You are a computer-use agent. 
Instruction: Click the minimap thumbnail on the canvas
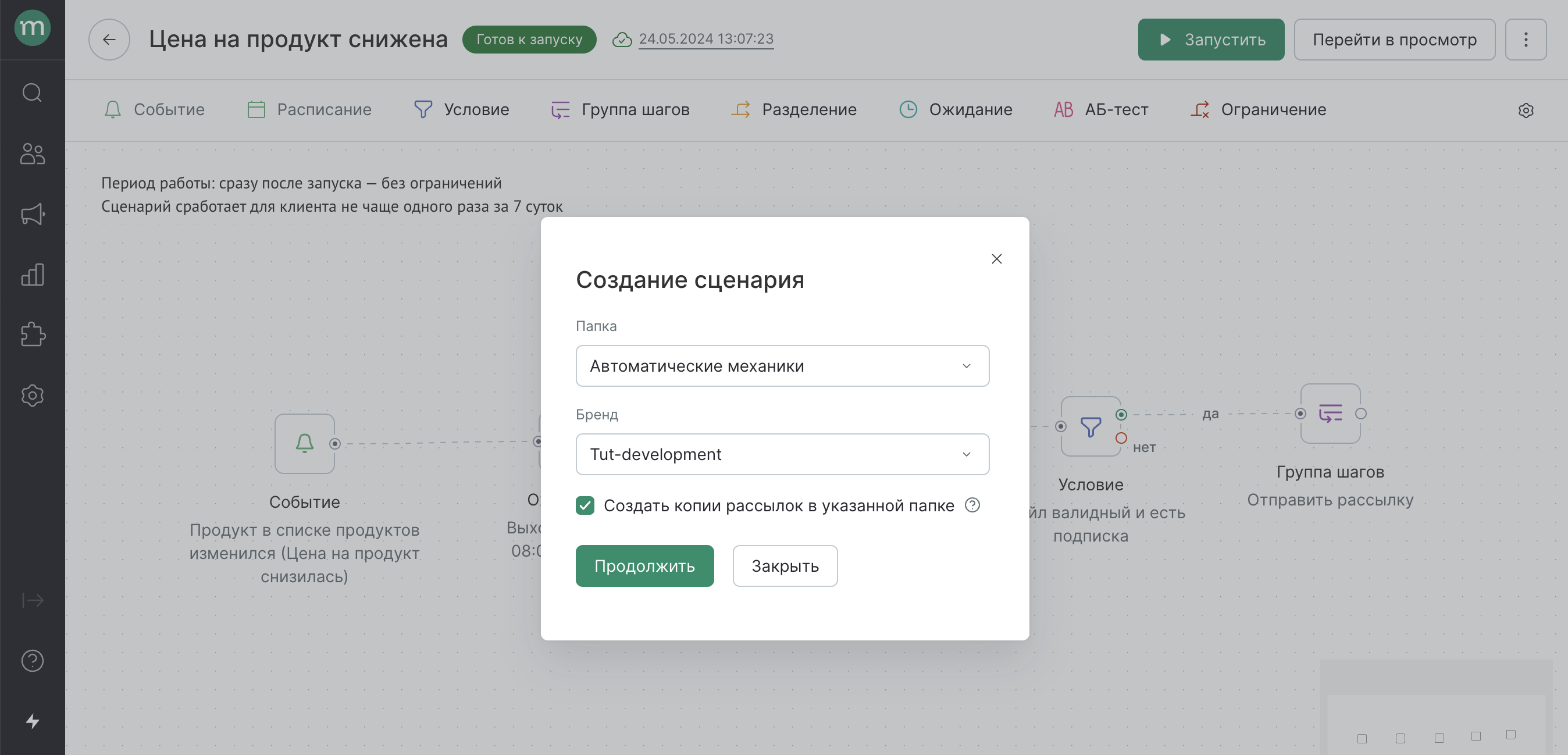[1436, 707]
